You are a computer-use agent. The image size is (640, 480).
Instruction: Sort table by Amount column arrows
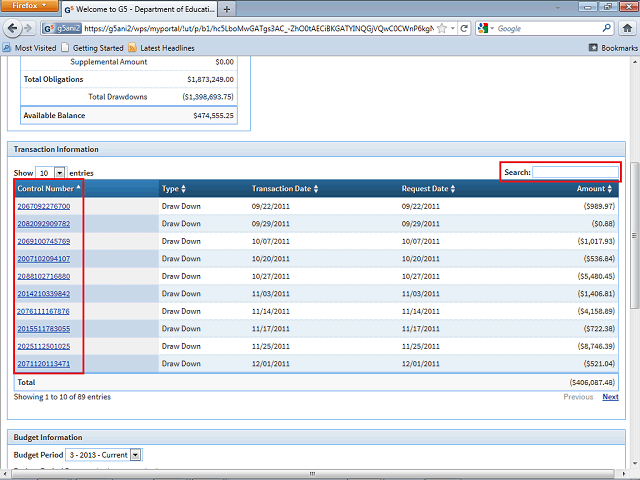click(610, 189)
